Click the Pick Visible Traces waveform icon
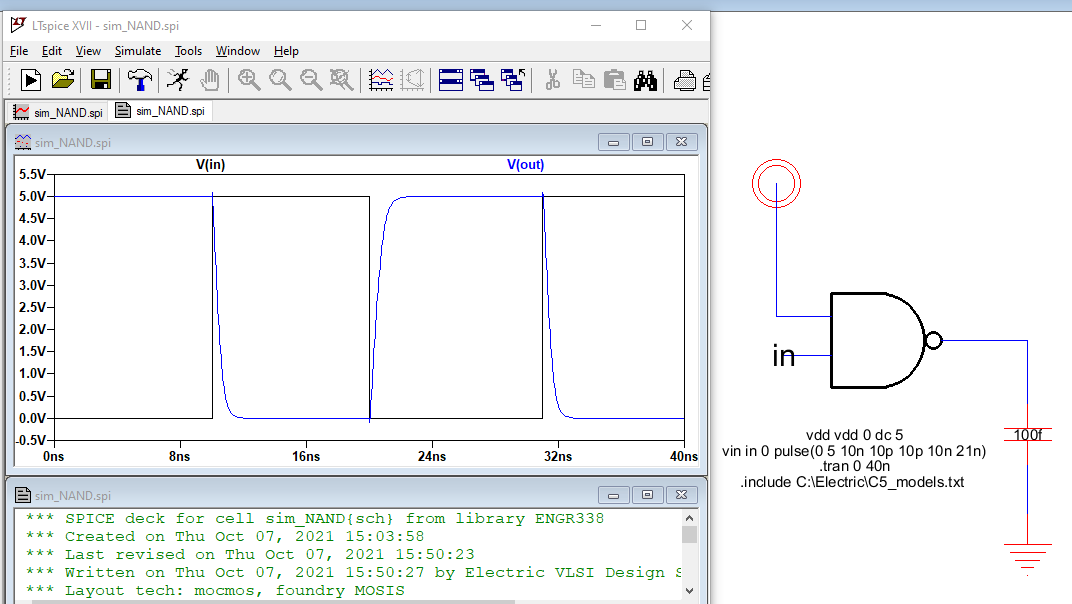This screenshot has width=1072, height=604. [381, 80]
